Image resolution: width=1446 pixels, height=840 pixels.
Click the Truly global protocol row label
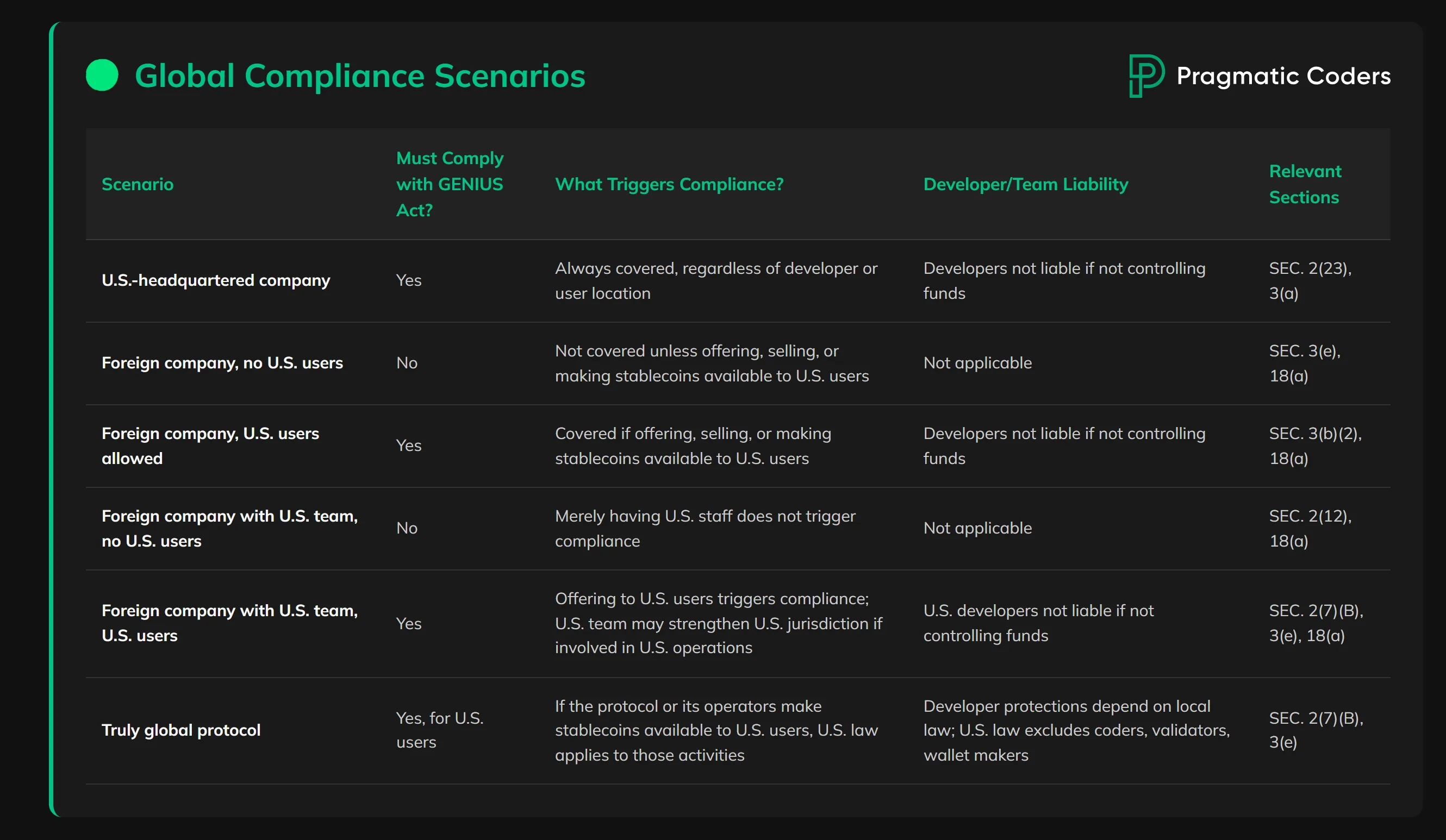pos(182,729)
